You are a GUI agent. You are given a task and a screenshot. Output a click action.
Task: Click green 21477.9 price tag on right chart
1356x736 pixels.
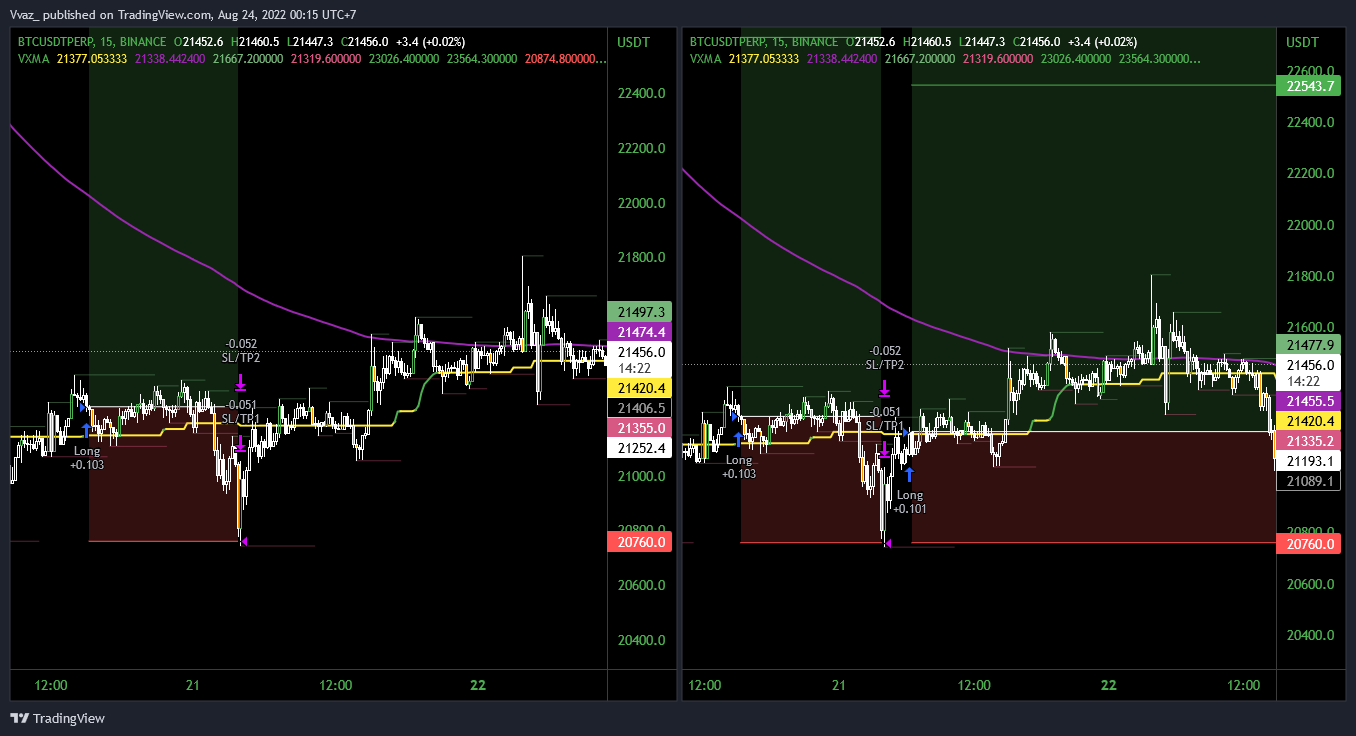(1311, 345)
